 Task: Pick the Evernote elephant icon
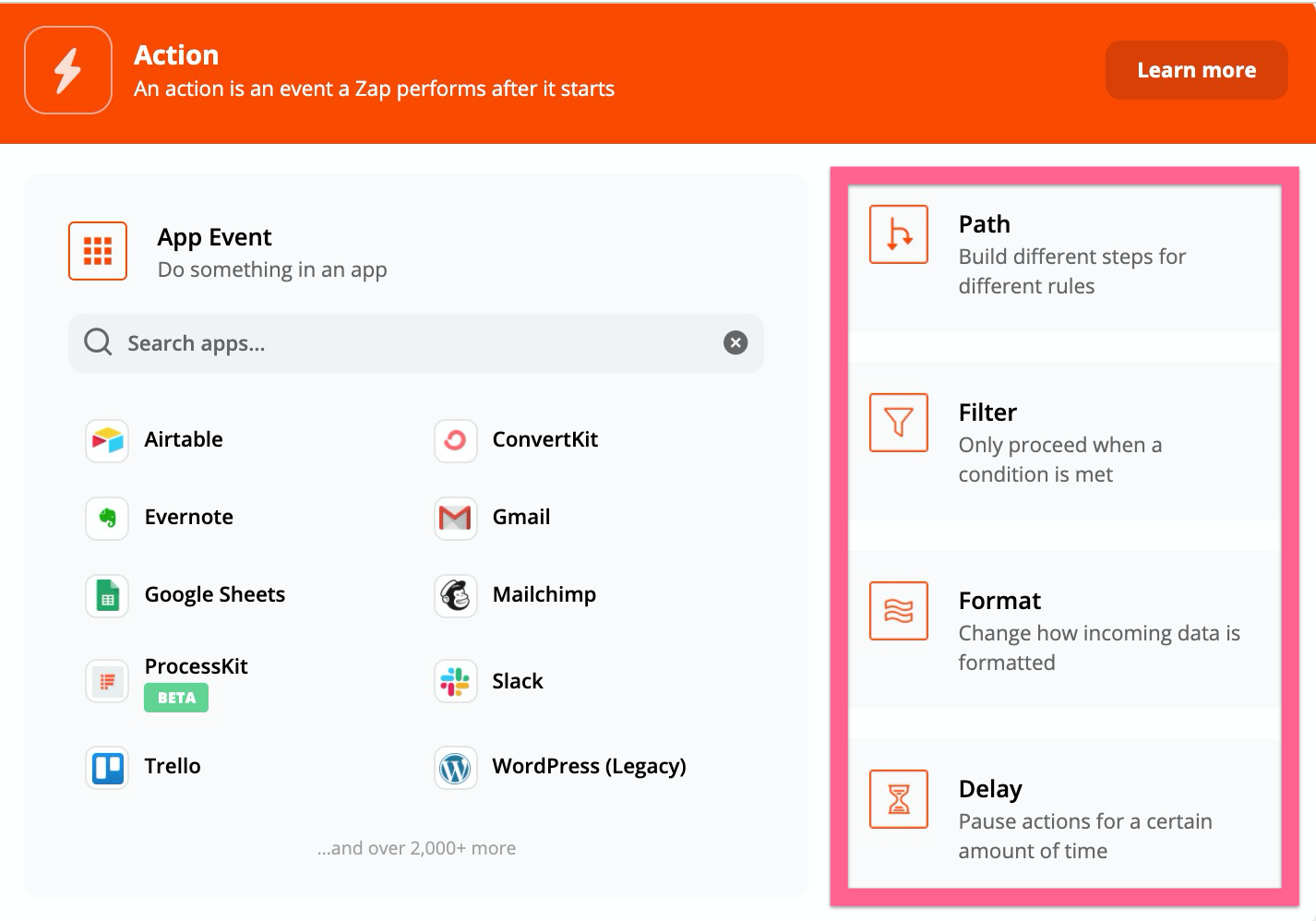point(107,518)
